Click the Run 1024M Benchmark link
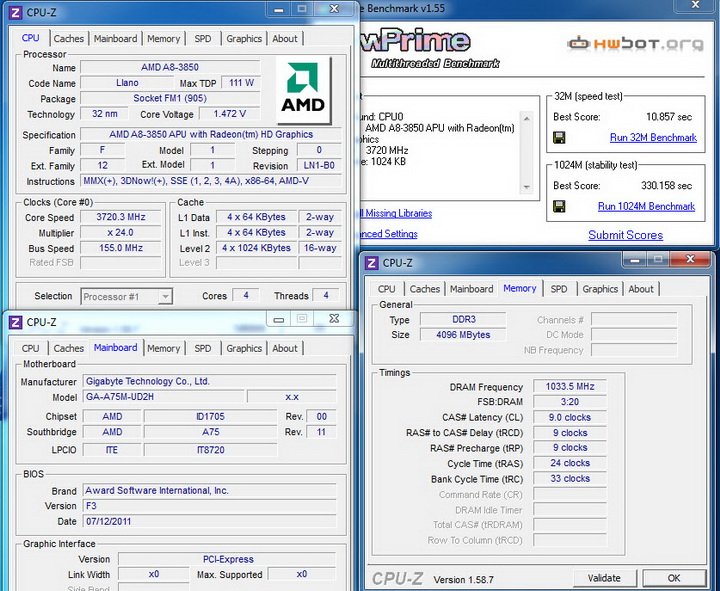 click(x=647, y=206)
